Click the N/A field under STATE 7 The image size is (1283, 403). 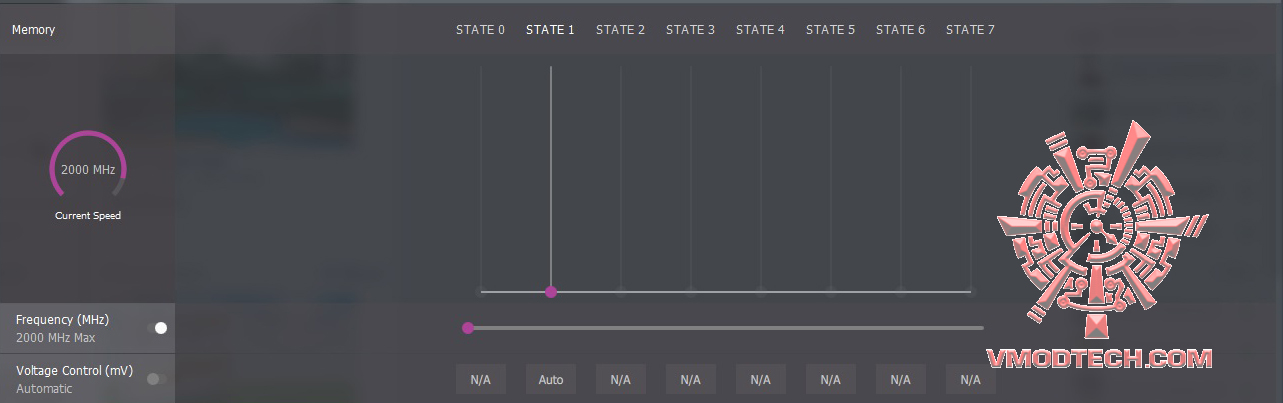tap(971, 380)
